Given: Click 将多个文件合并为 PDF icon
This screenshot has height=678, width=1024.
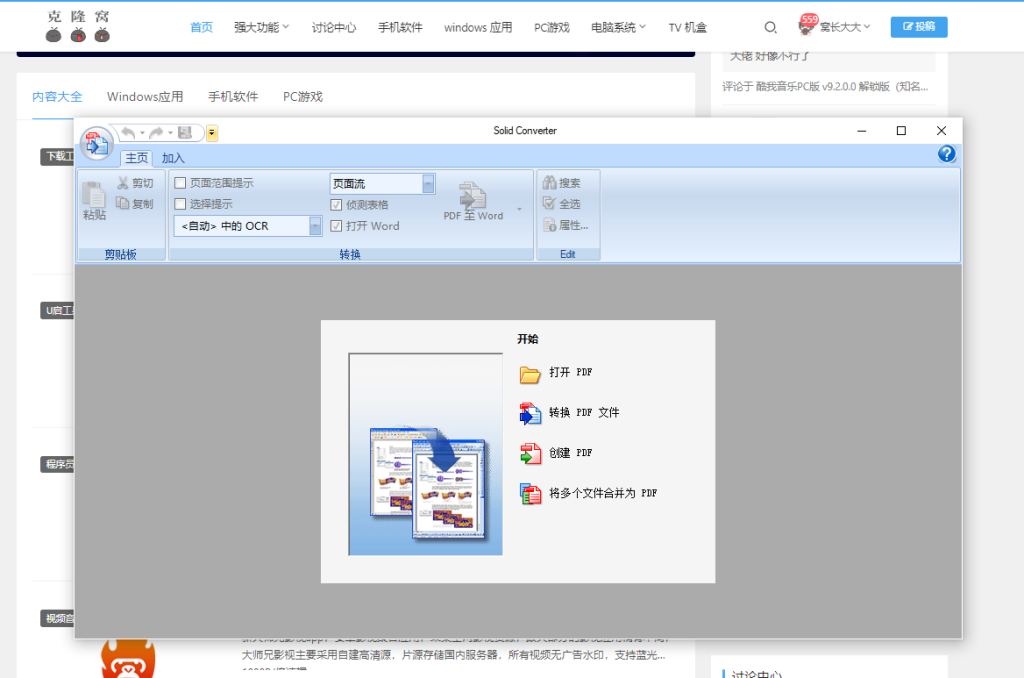Looking at the screenshot, I should 530,494.
